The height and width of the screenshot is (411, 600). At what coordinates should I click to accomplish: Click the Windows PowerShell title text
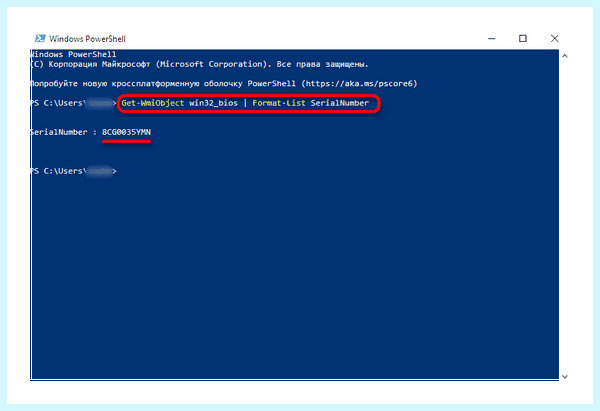point(87,39)
